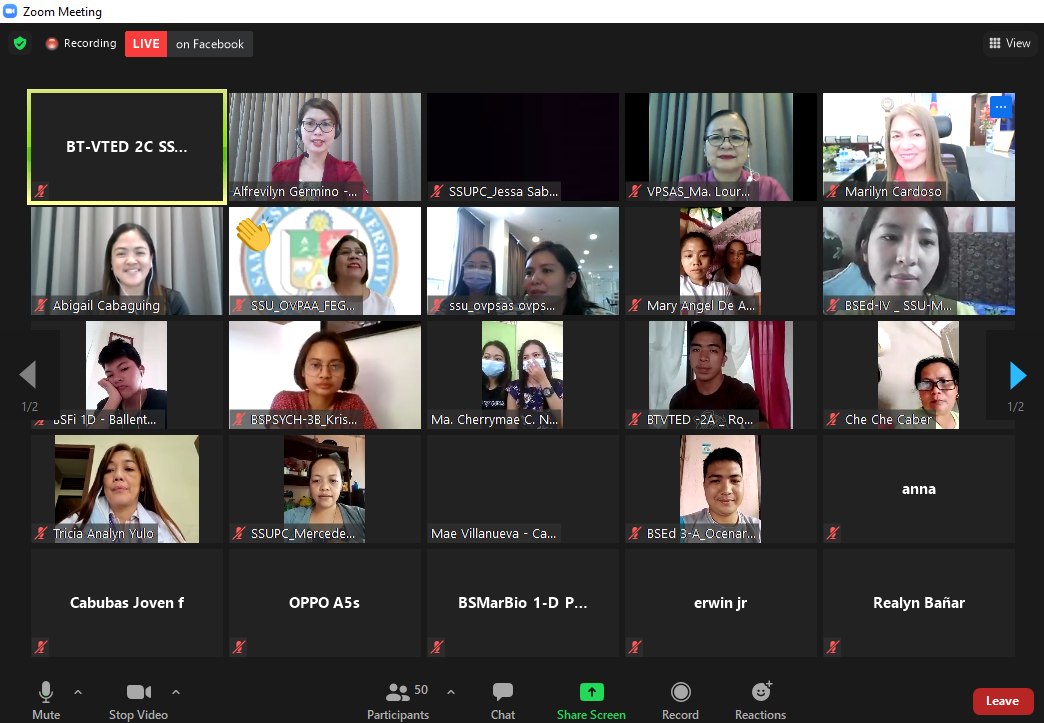Go to next page of gallery view

click(1018, 375)
